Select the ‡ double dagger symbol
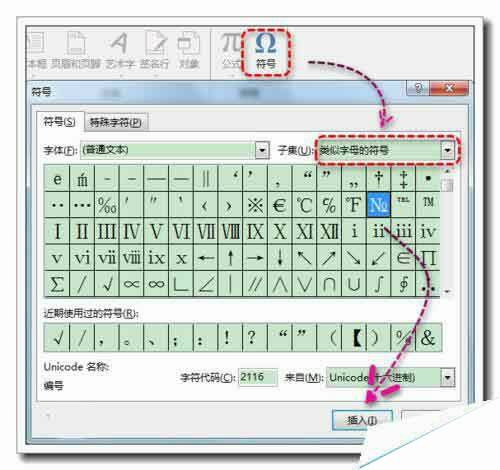 point(403,178)
